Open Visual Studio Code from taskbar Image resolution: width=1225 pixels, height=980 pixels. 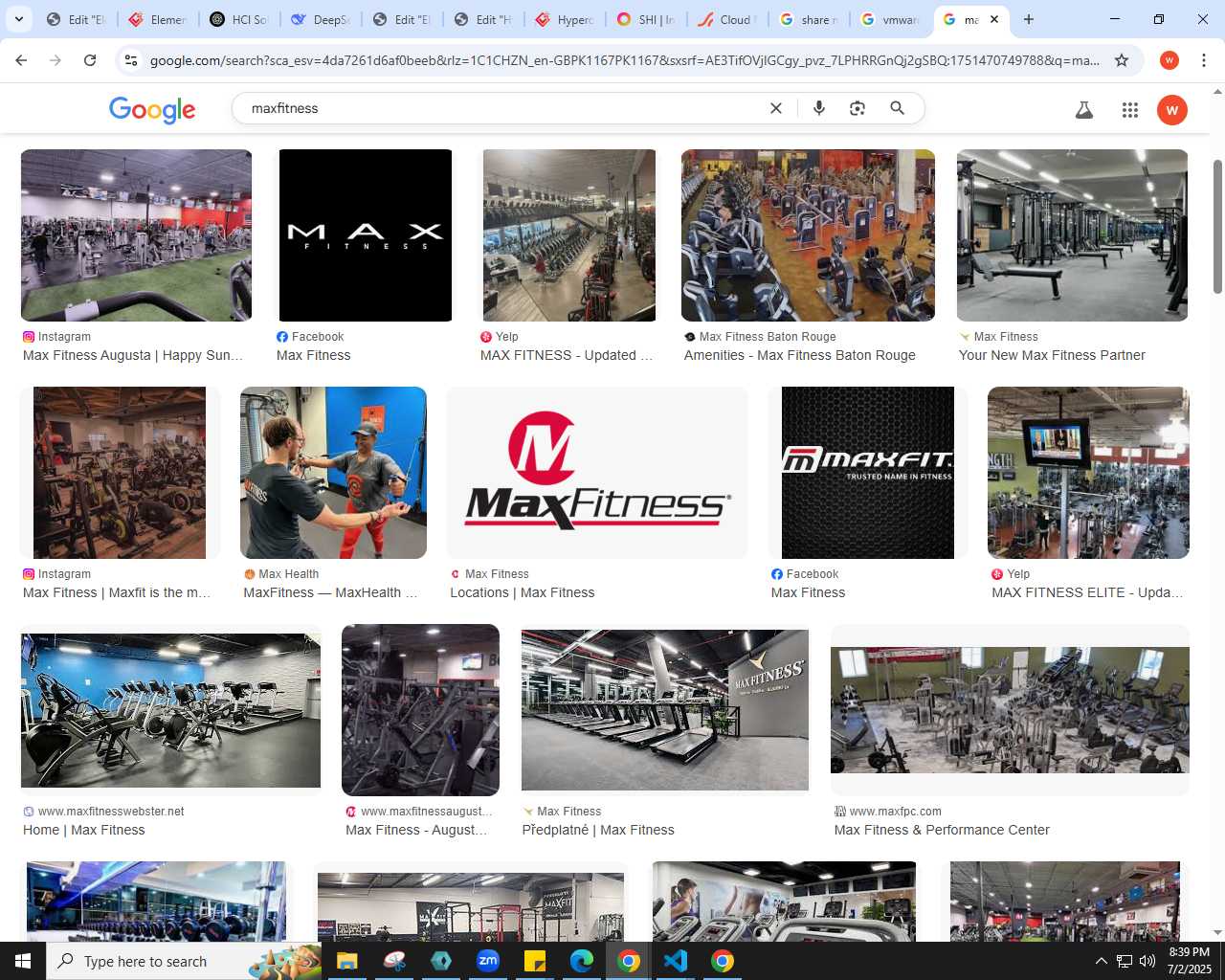[x=676, y=961]
